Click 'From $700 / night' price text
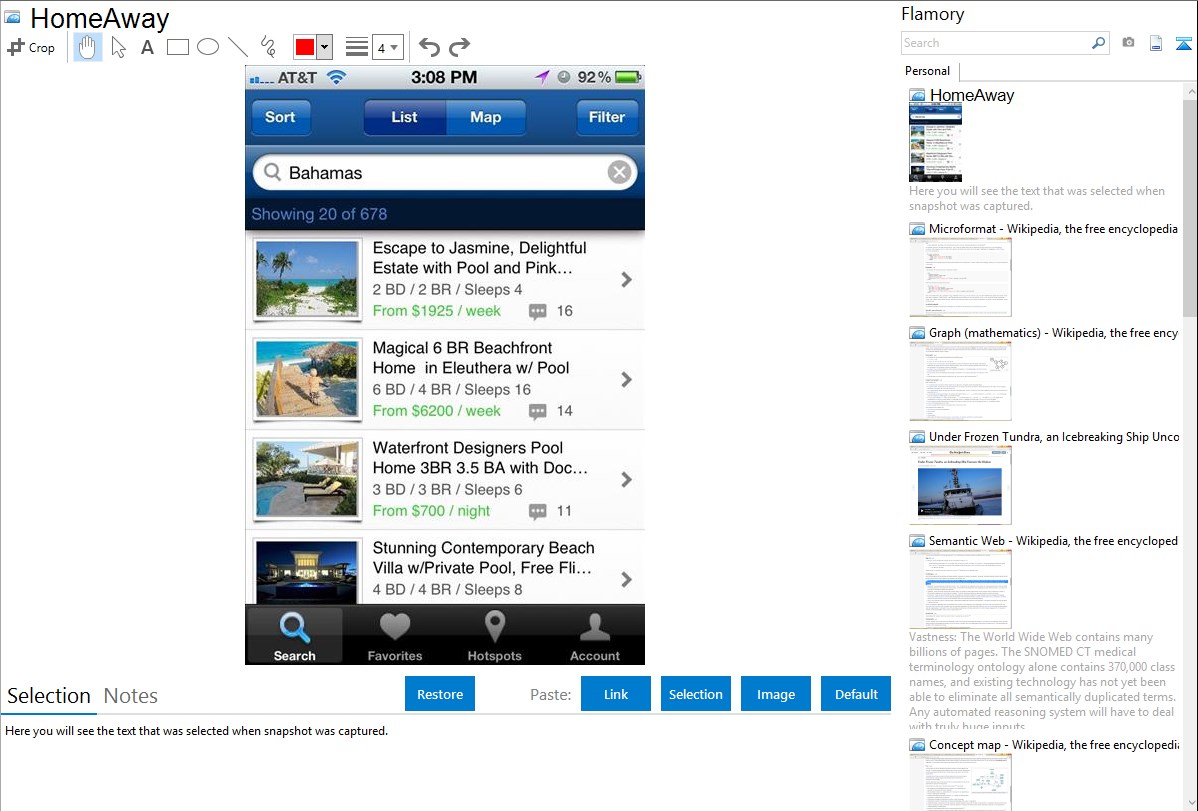The width and height of the screenshot is (1198, 811). pos(431,511)
